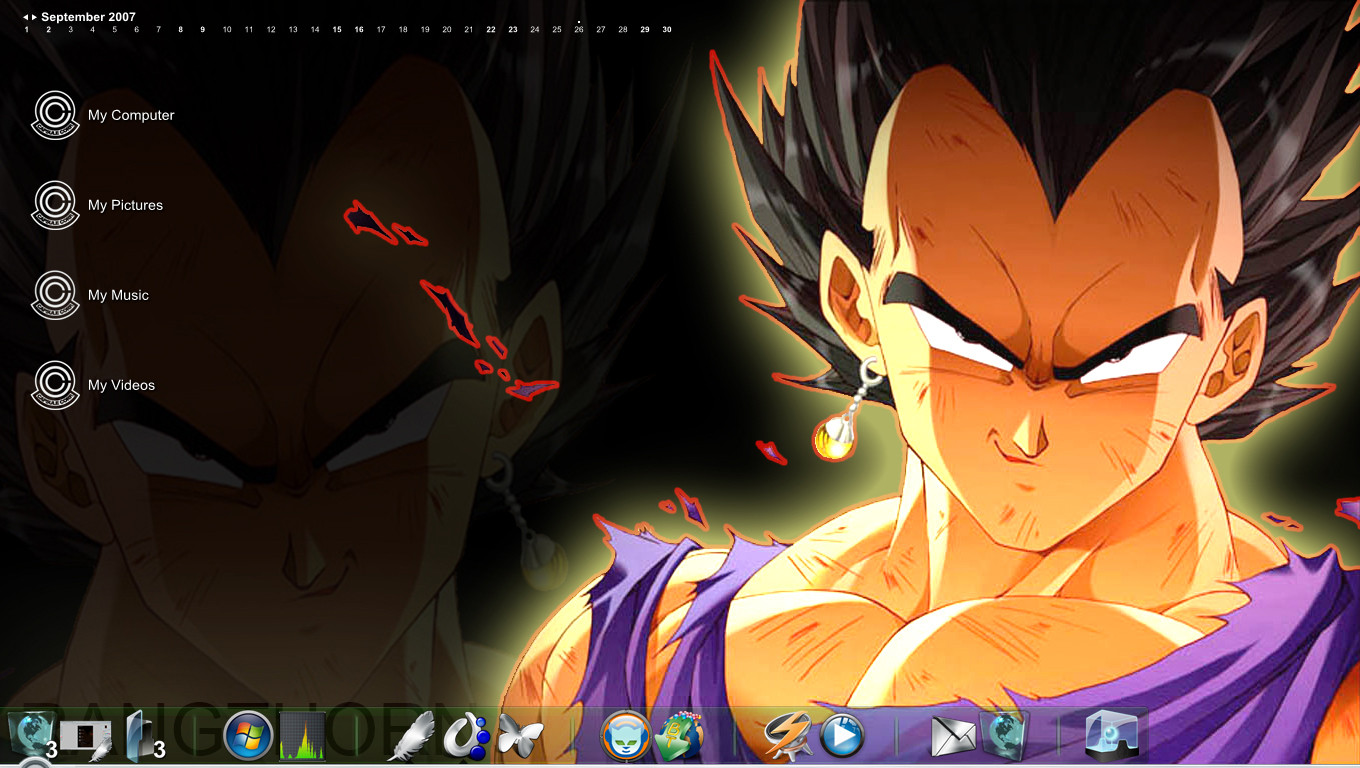Open the glass globe browser icon beside mail

click(1003, 737)
